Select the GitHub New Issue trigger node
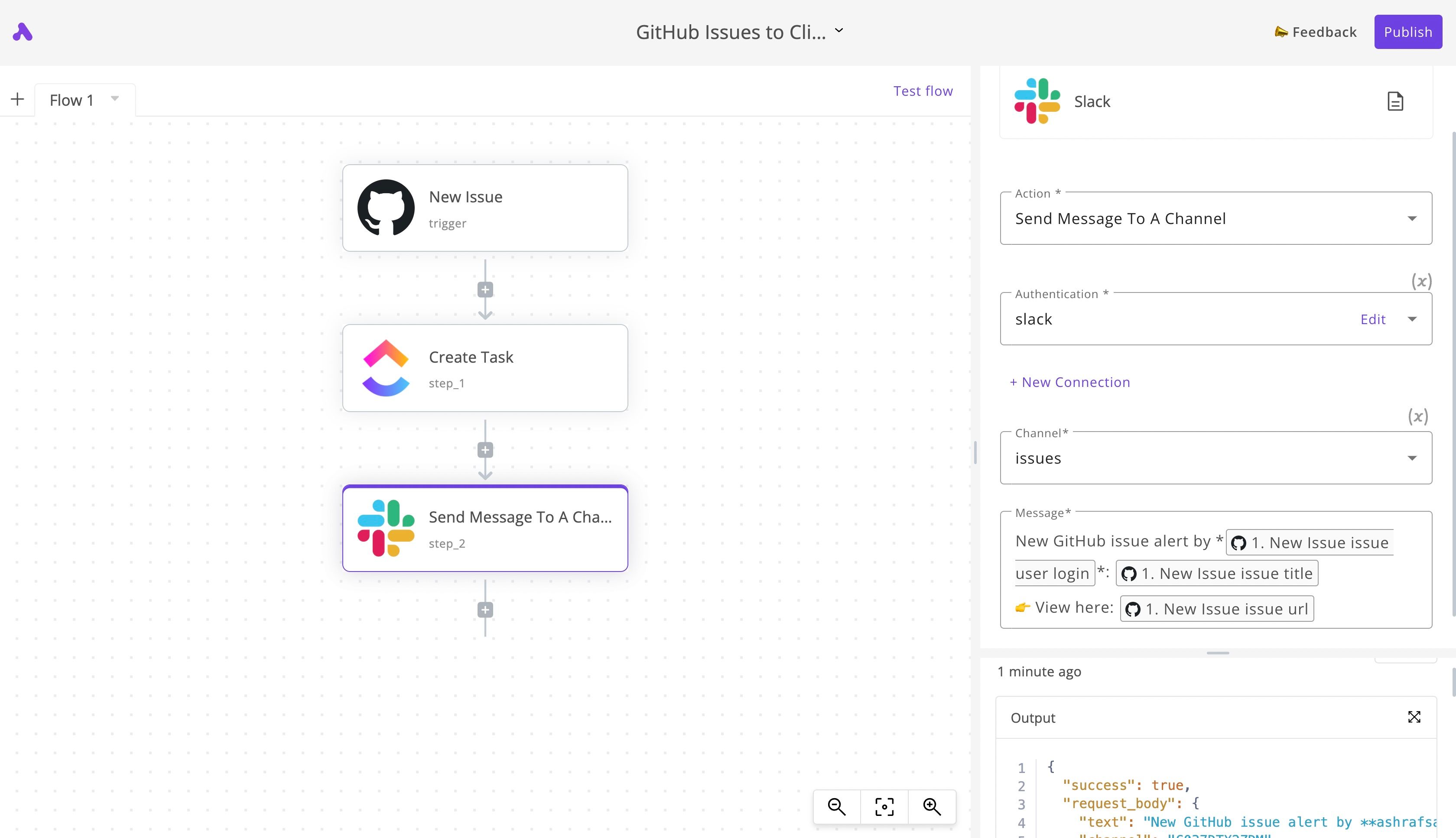 [484, 208]
